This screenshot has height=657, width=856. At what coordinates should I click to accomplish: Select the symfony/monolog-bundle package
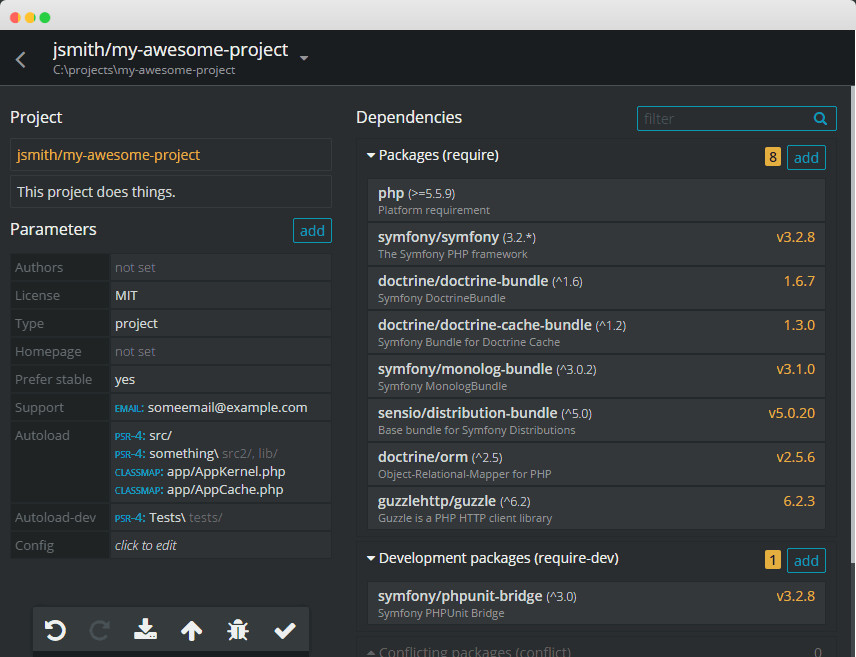pos(596,376)
